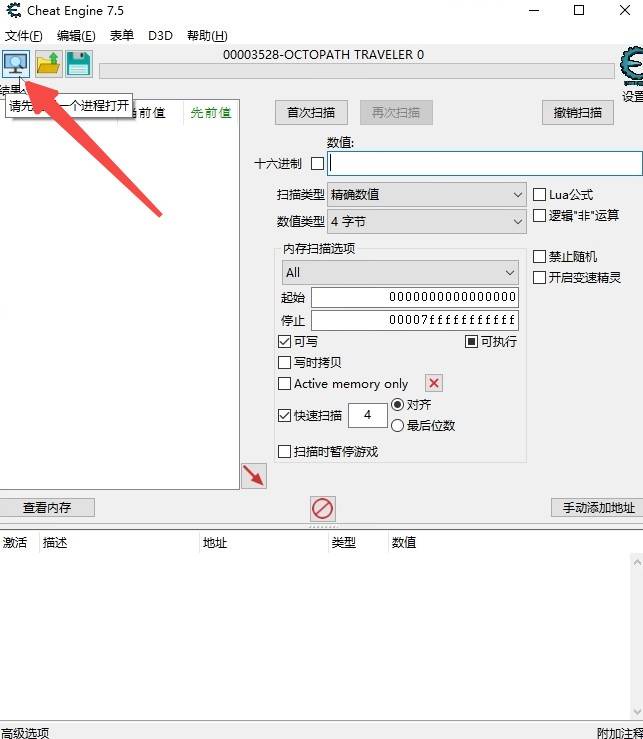Open 查看内存 memory view

pos(47,508)
